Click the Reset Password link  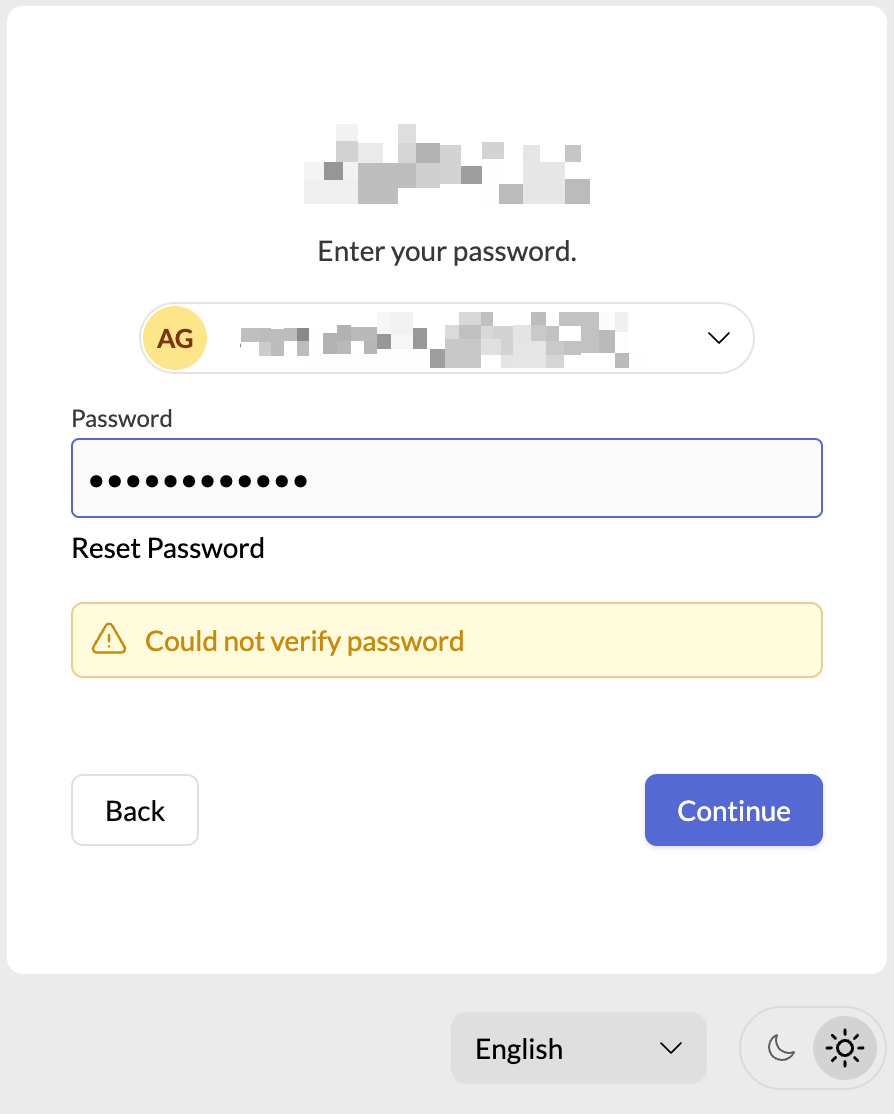(168, 548)
